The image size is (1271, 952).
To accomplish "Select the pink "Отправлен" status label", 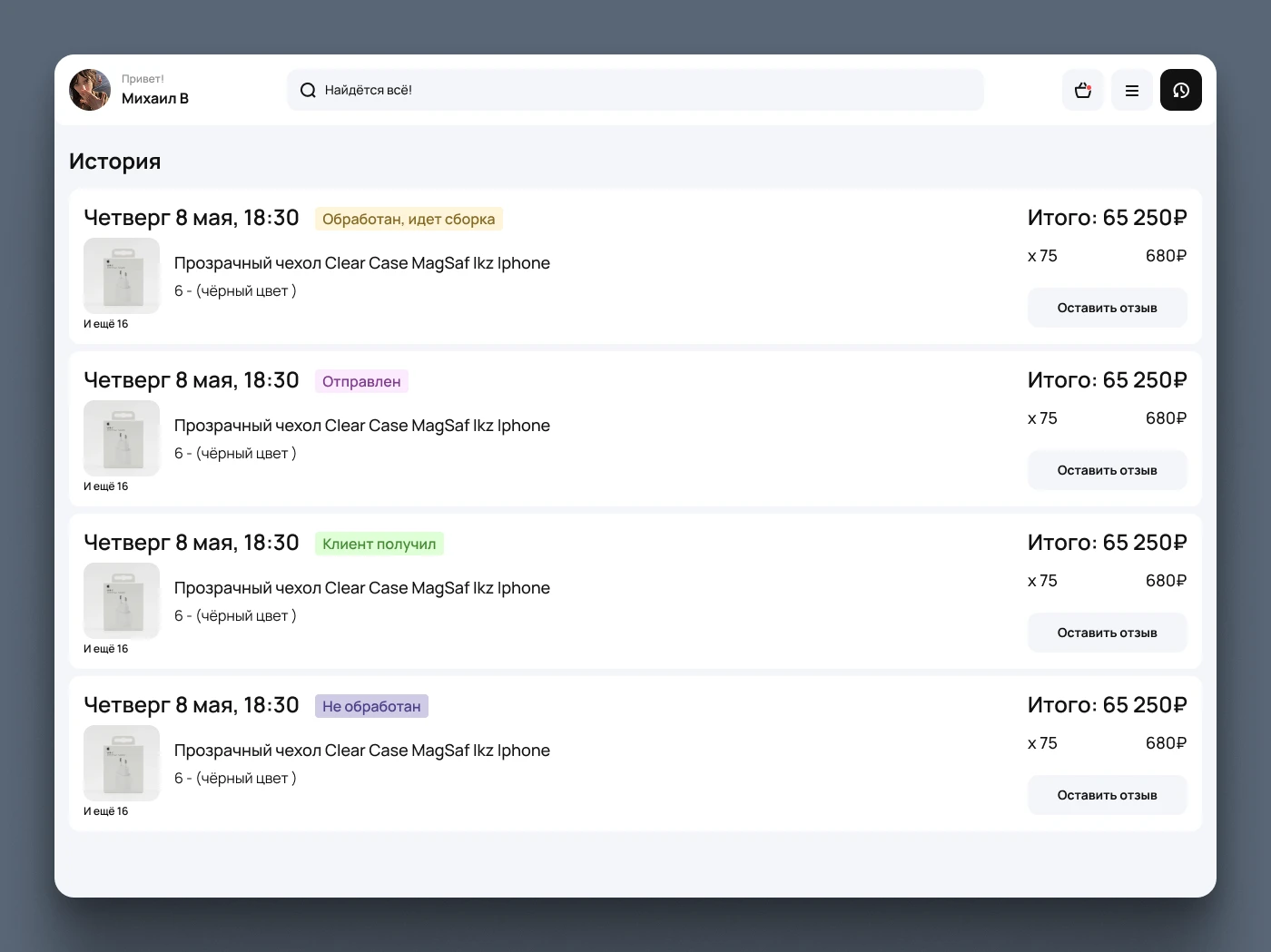I will click(361, 381).
